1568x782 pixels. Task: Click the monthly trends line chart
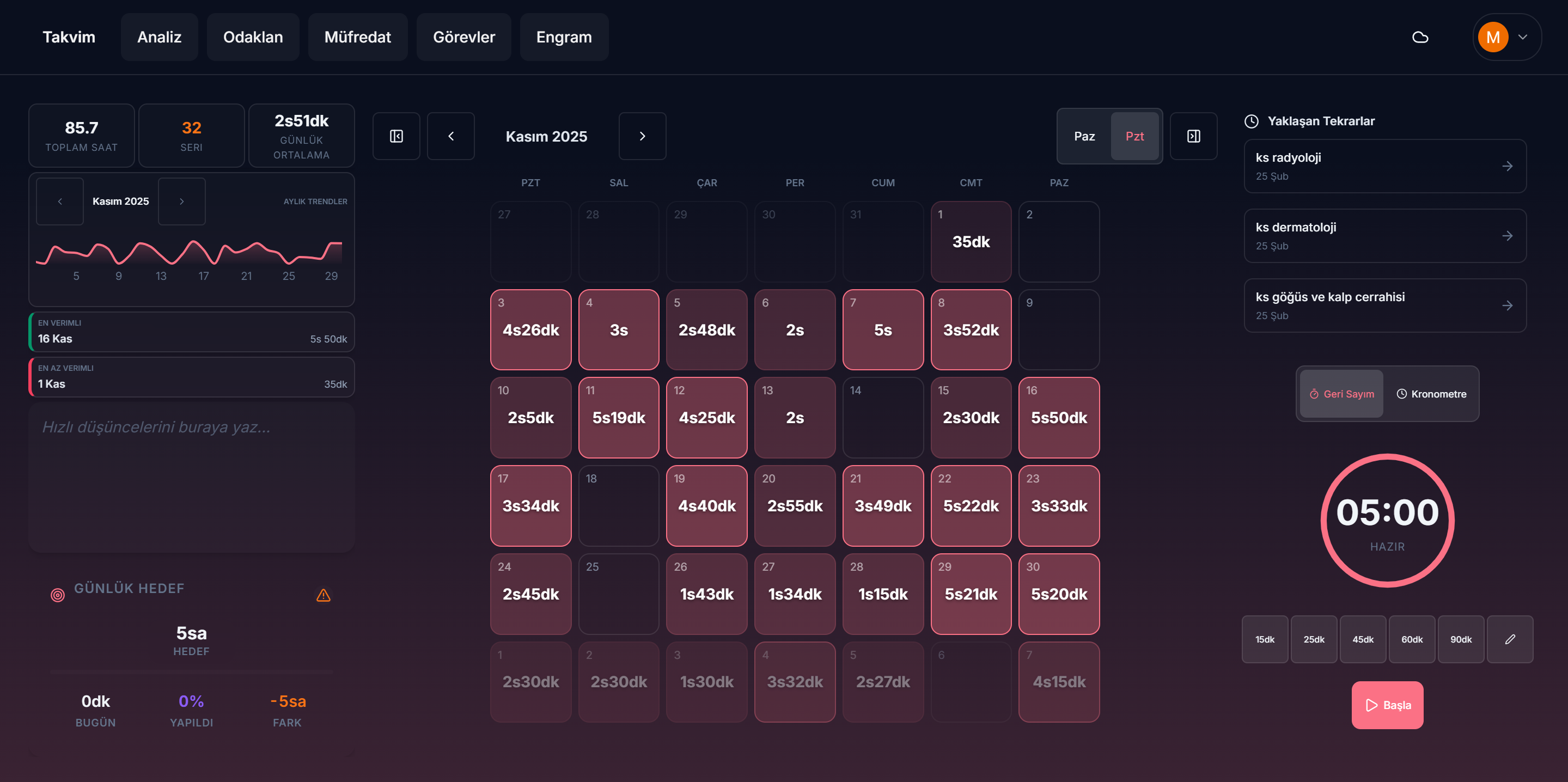[190, 253]
